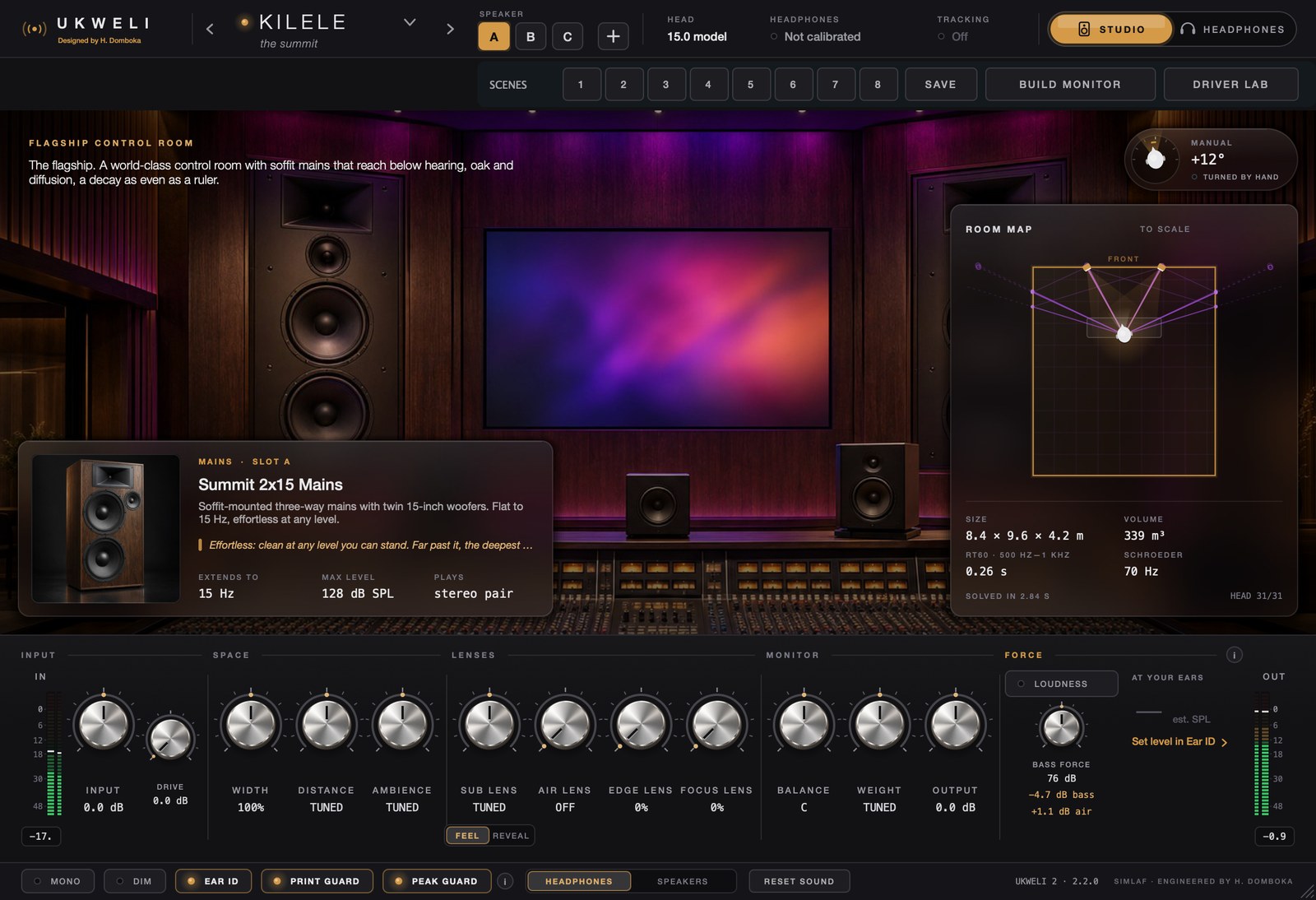Open headphones Not calibrated setting

(x=815, y=36)
